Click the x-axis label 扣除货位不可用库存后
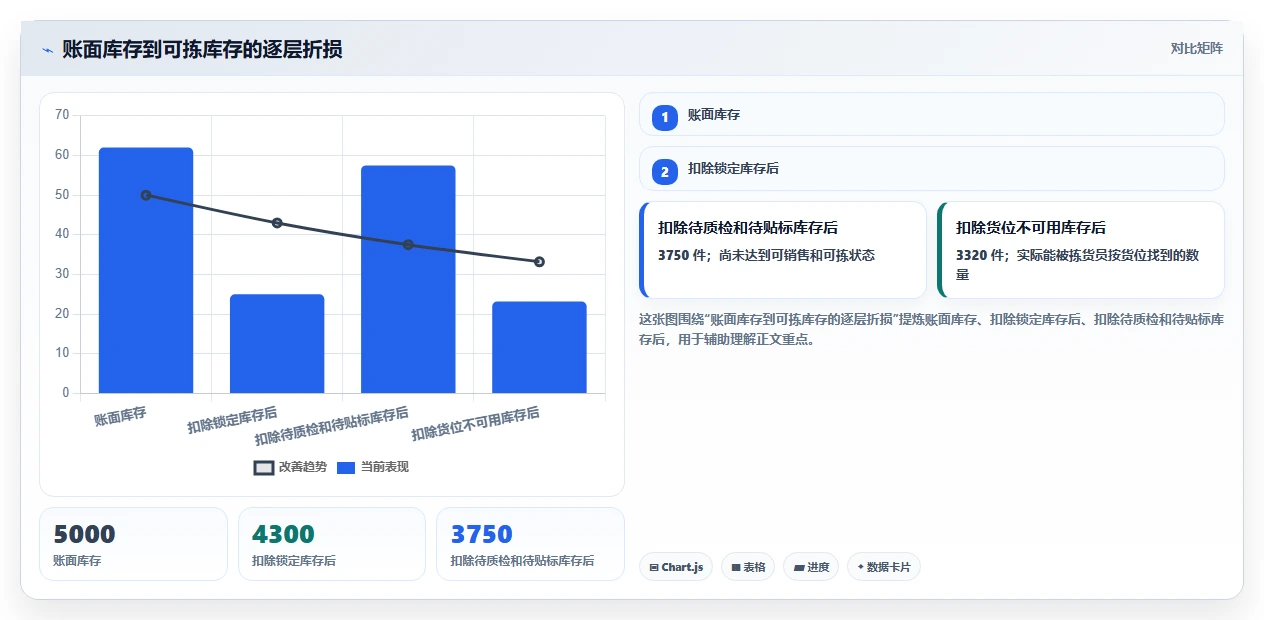This screenshot has width=1264, height=620. click(x=476, y=424)
